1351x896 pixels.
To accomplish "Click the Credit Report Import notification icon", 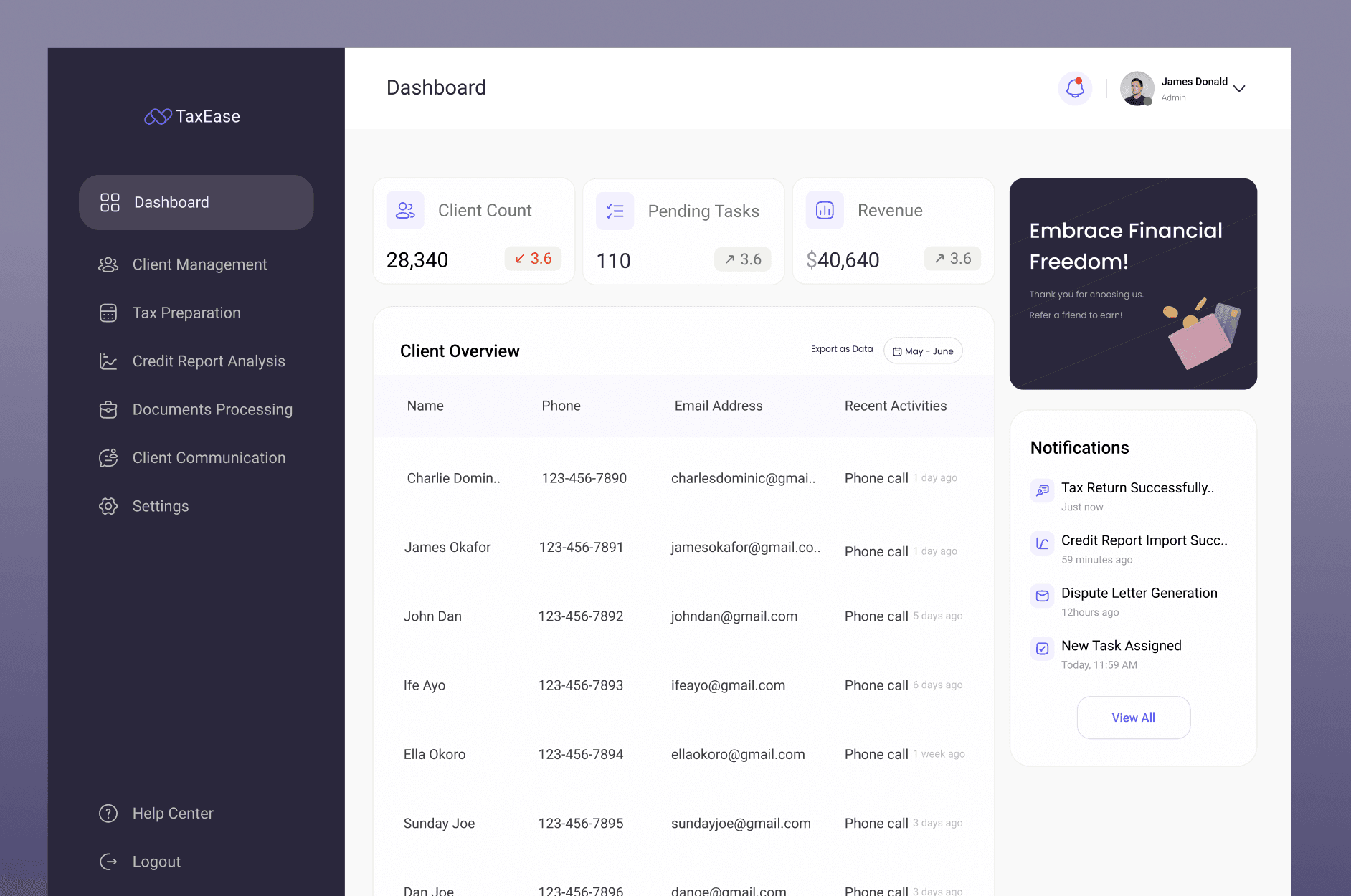I will tap(1043, 543).
